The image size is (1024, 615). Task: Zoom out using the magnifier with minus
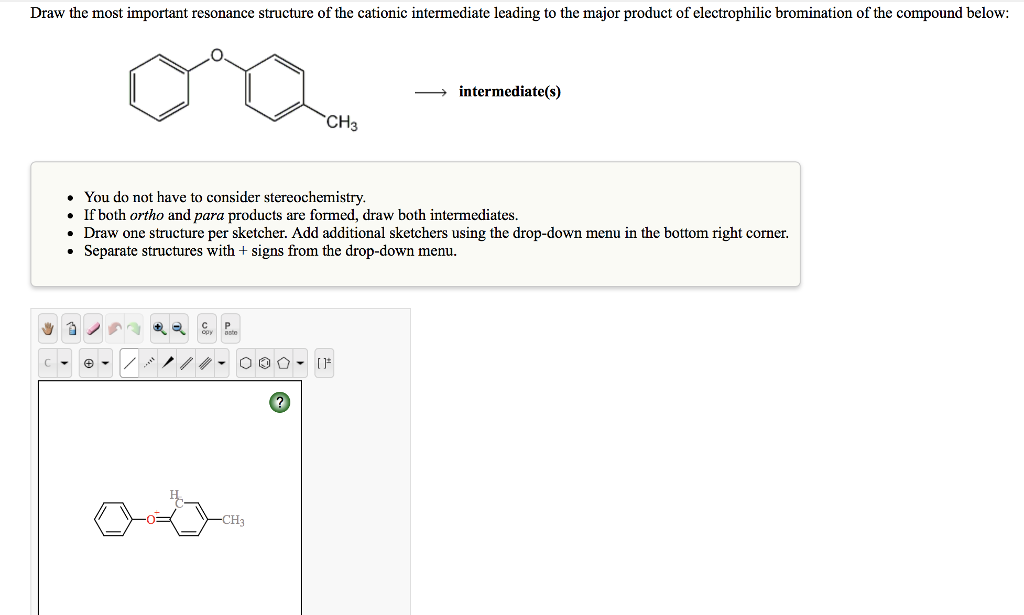click(177, 328)
